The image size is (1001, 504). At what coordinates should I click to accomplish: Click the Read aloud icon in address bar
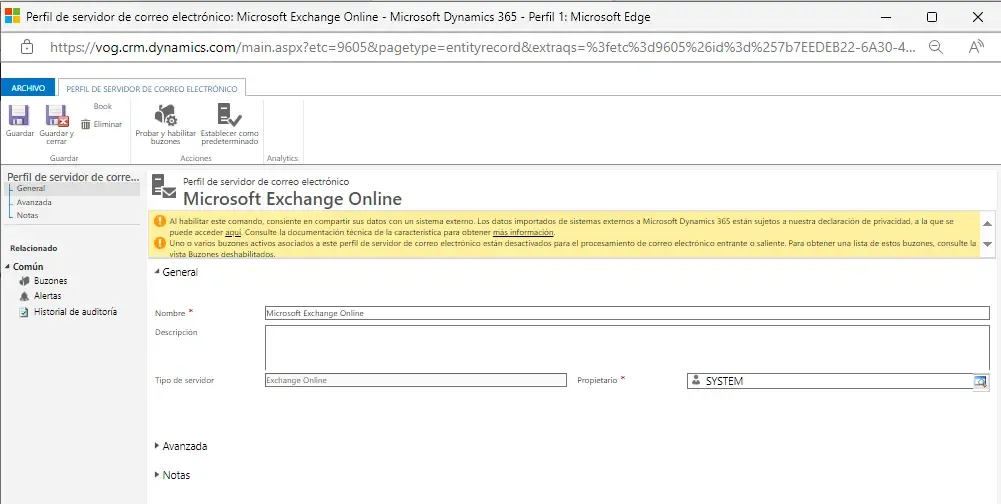(x=977, y=47)
